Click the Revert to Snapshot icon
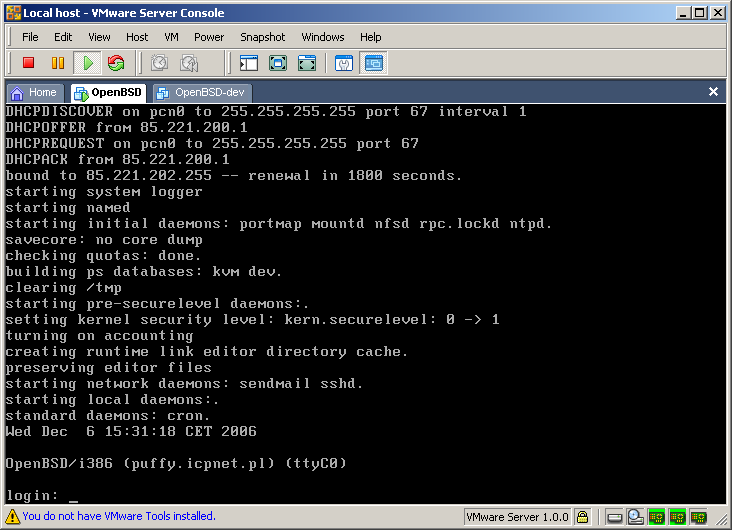 [x=189, y=63]
